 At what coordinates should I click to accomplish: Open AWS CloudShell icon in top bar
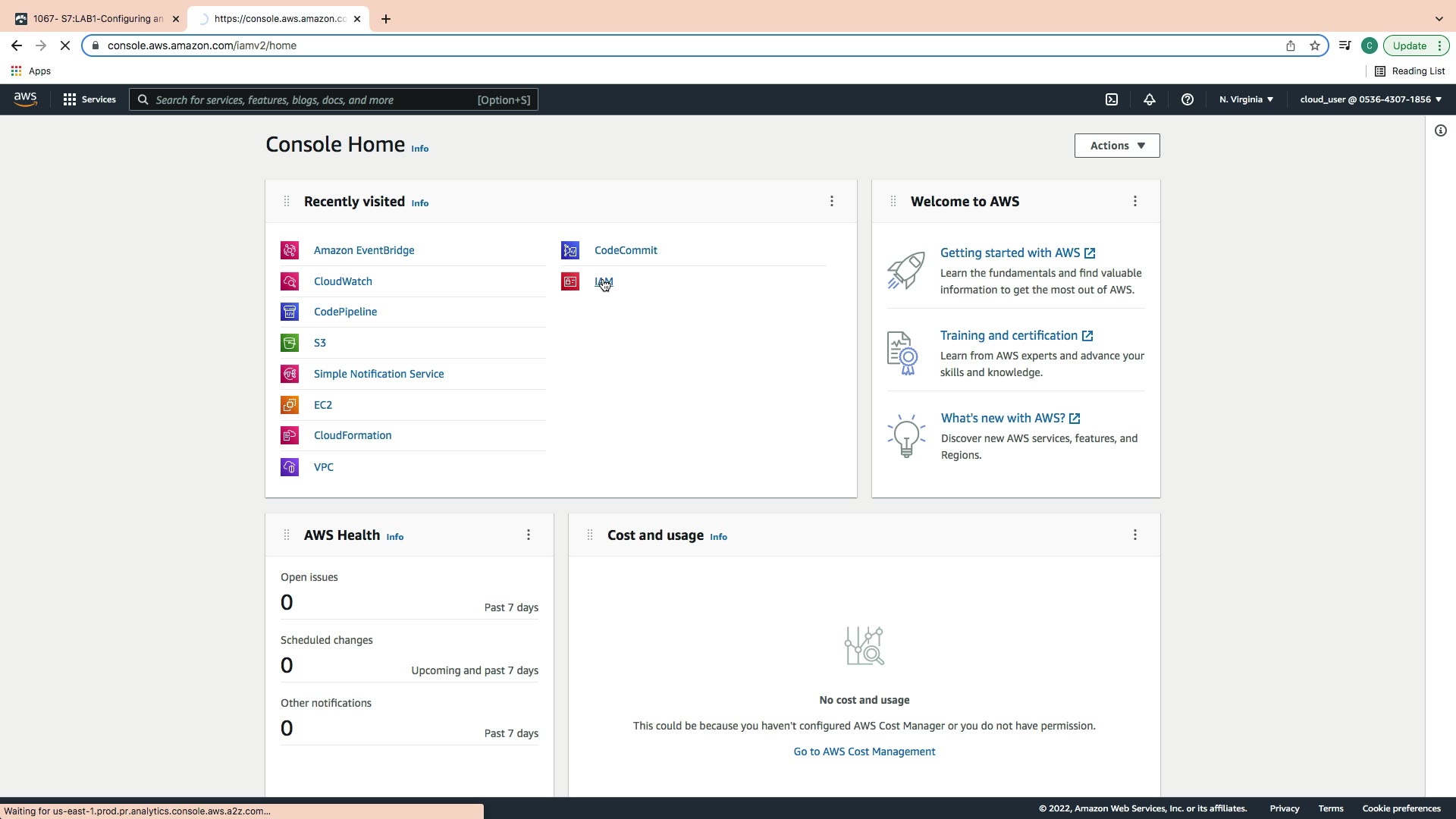[1112, 99]
